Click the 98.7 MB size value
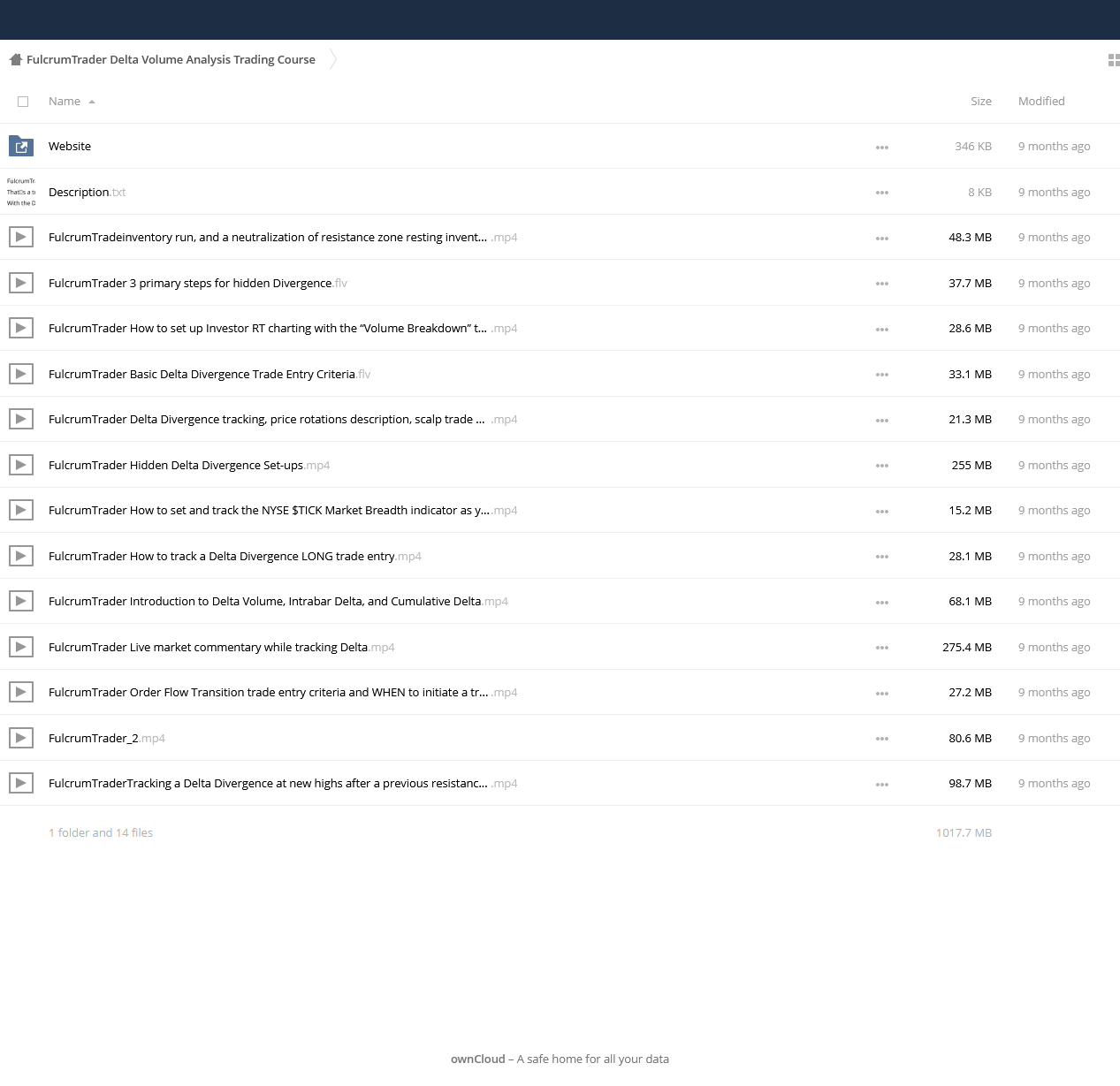 pyautogui.click(x=971, y=784)
